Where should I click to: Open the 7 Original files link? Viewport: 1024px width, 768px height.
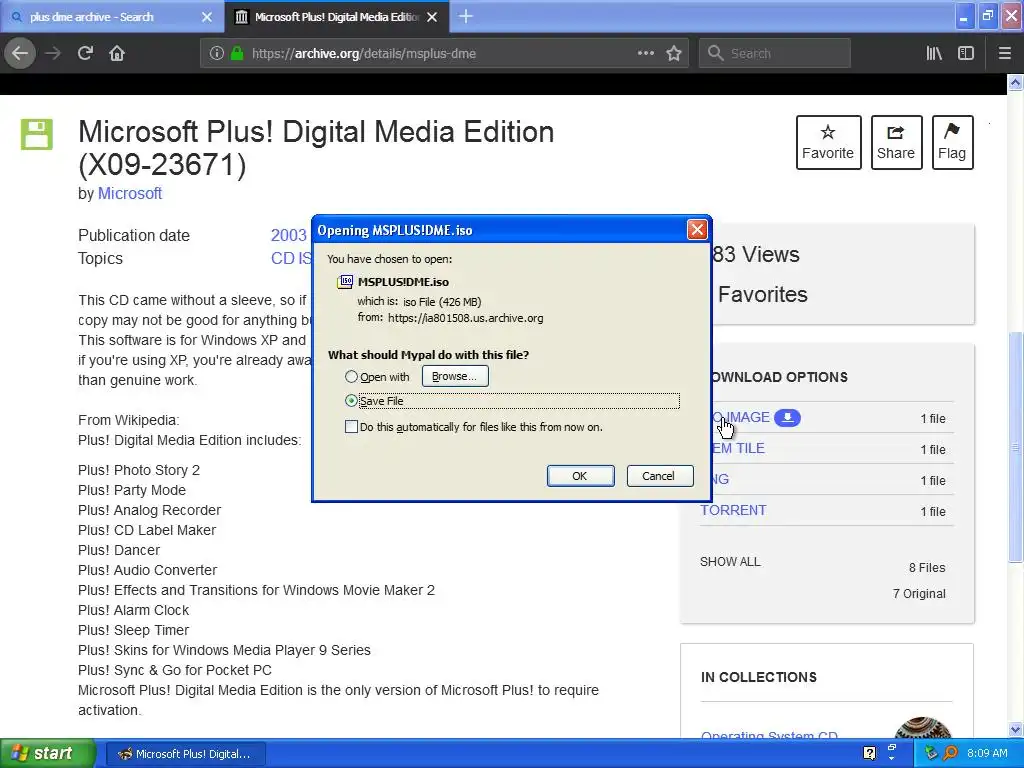point(920,594)
